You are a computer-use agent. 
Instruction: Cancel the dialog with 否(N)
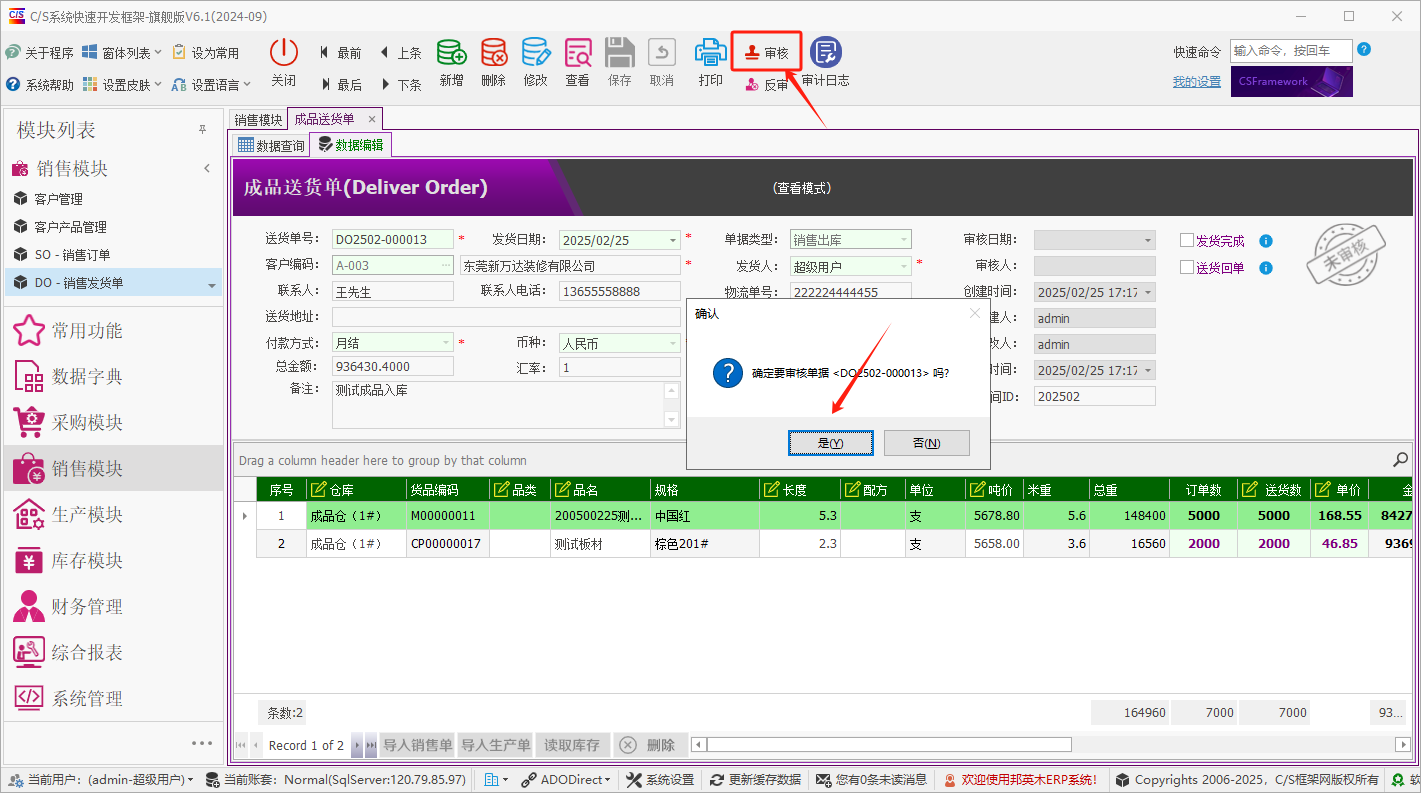pos(927,443)
